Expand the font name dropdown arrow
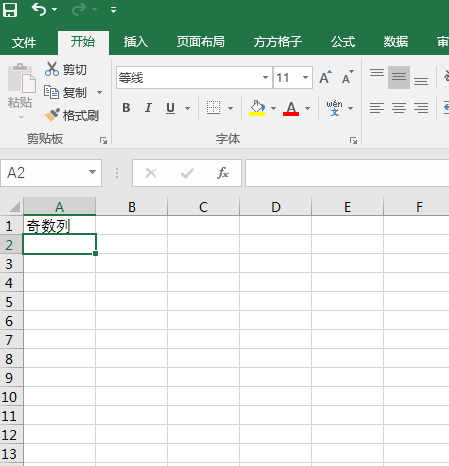Image resolution: width=449 pixels, height=466 pixels. point(265,78)
